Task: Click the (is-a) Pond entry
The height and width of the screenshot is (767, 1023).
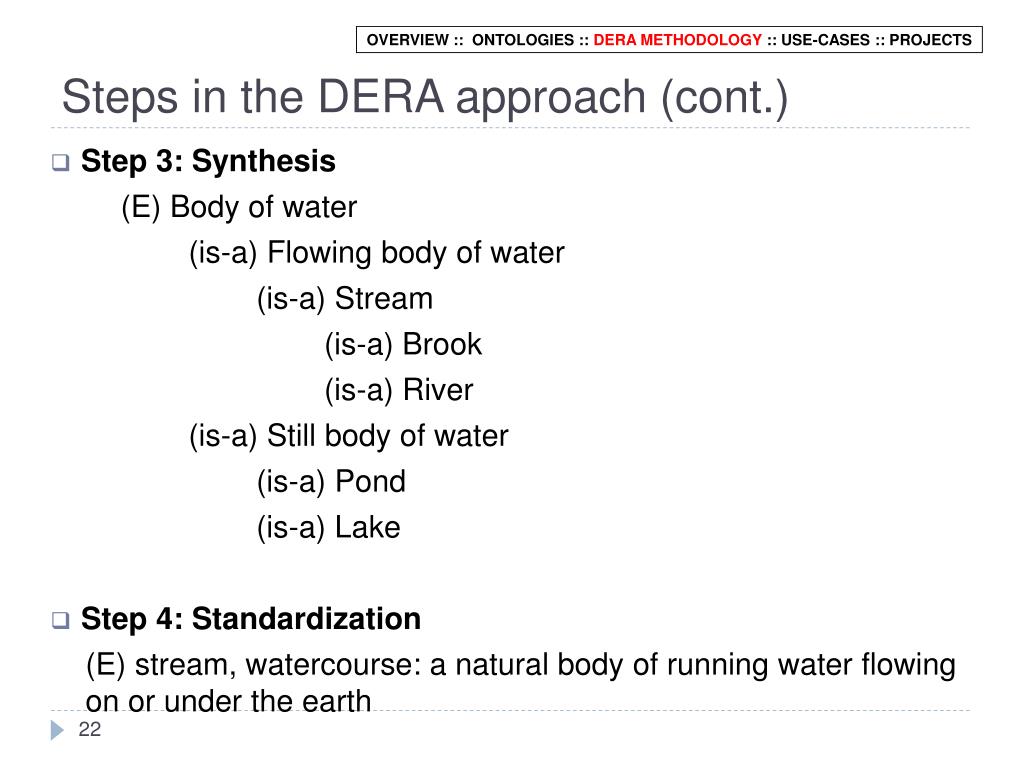Action: click(331, 482)
